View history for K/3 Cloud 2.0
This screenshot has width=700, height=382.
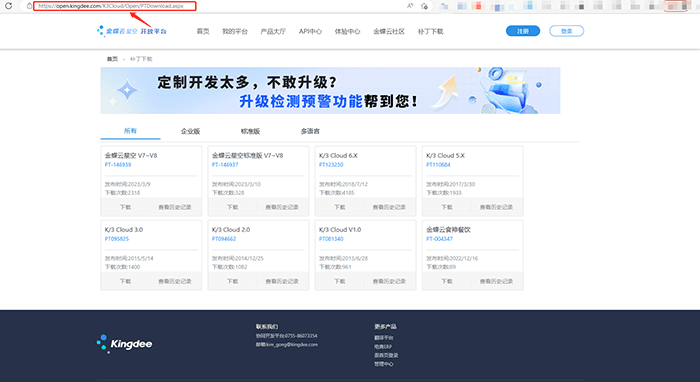click(x=282, y=281)
